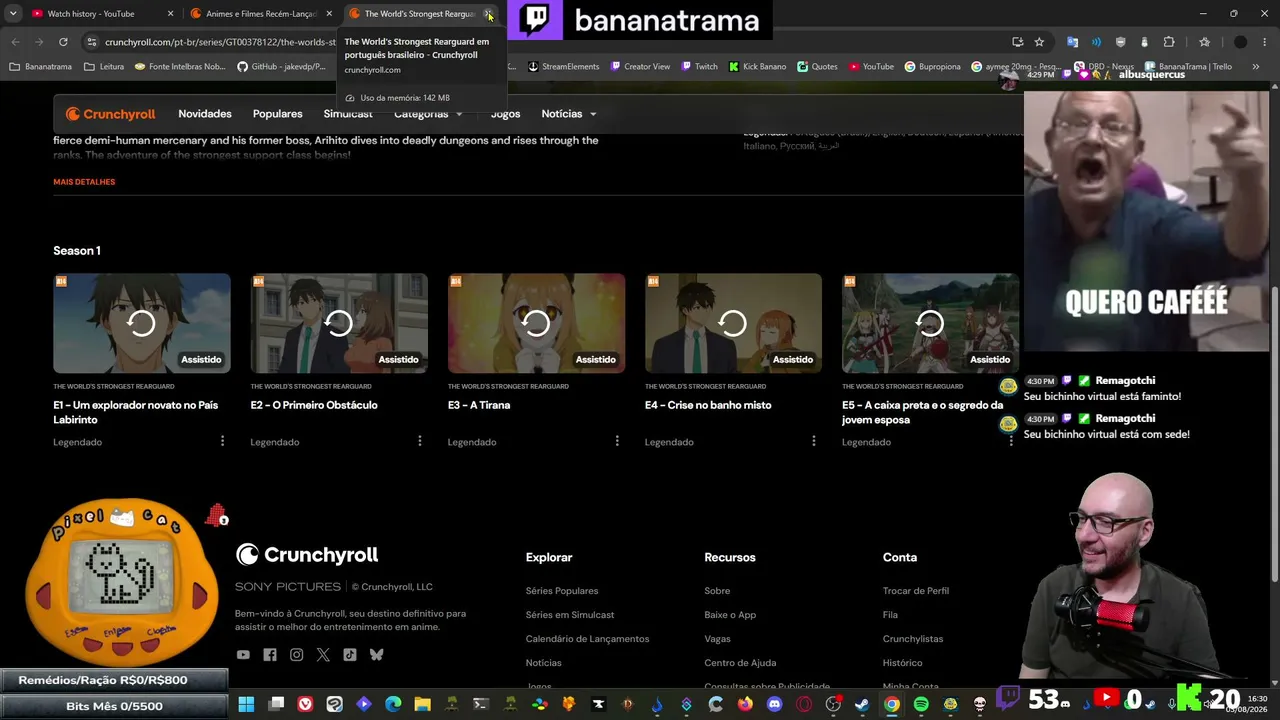Screen dimensions: 1280x720
Task: Open Leitura bookmark folder
Action: tap(104, 67)
